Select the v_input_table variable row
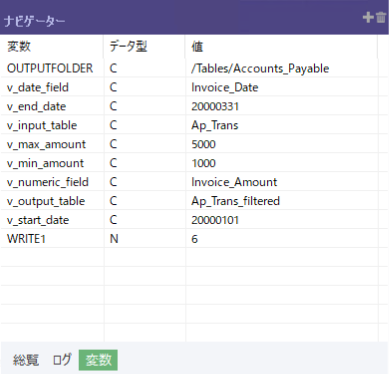Image resolution: width=389 pixels, height=374 pixels. coord(189,125)
